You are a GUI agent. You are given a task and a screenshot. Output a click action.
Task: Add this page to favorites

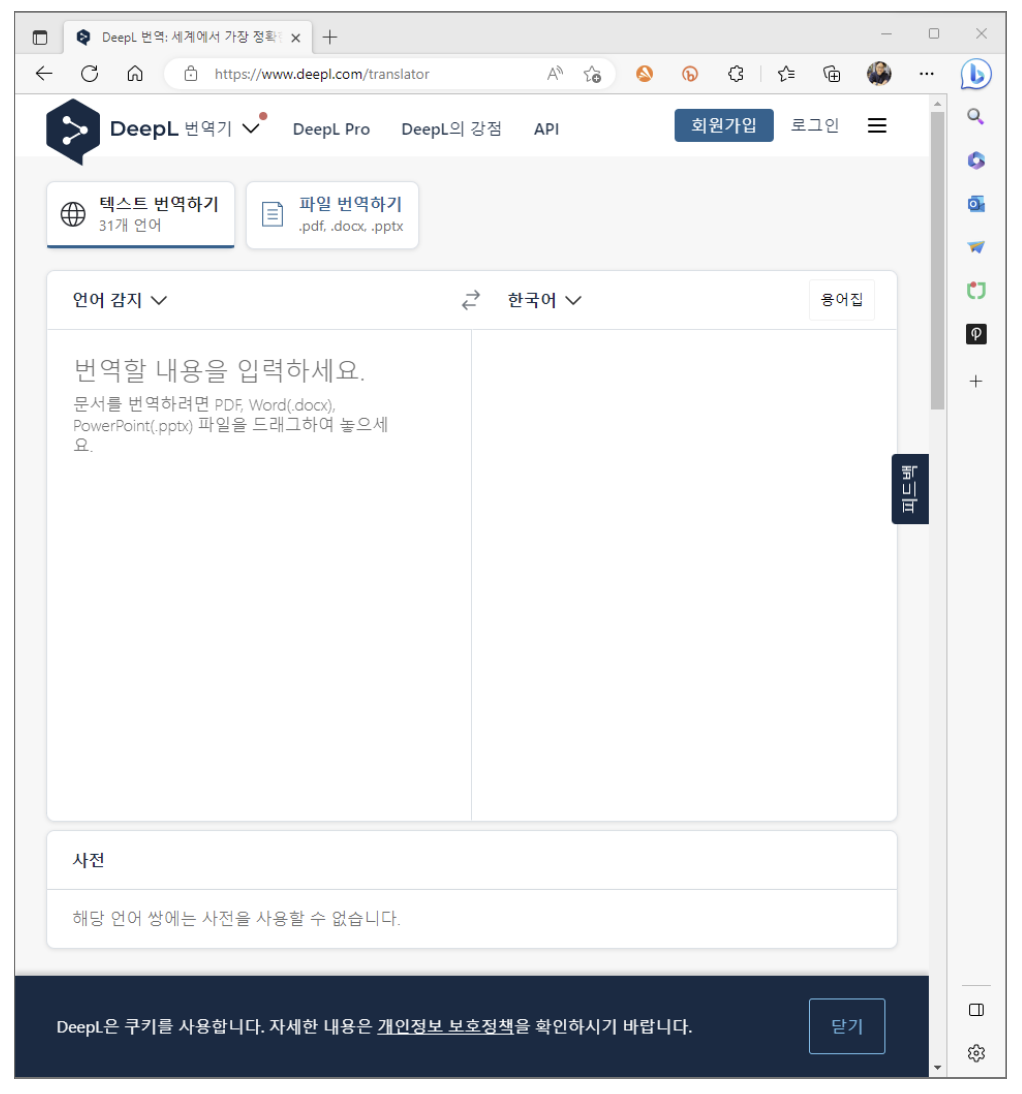point(592,74)
